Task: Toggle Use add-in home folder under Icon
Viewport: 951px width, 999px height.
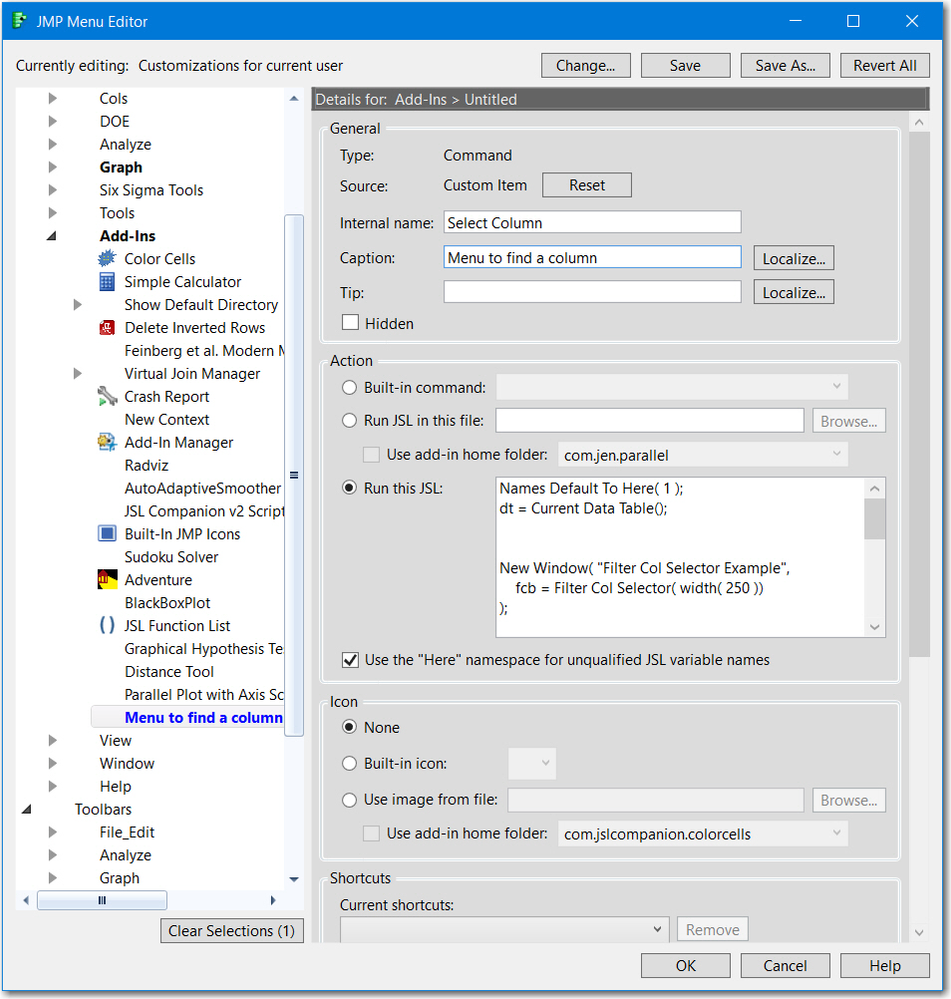Action: tap(371, 833)
